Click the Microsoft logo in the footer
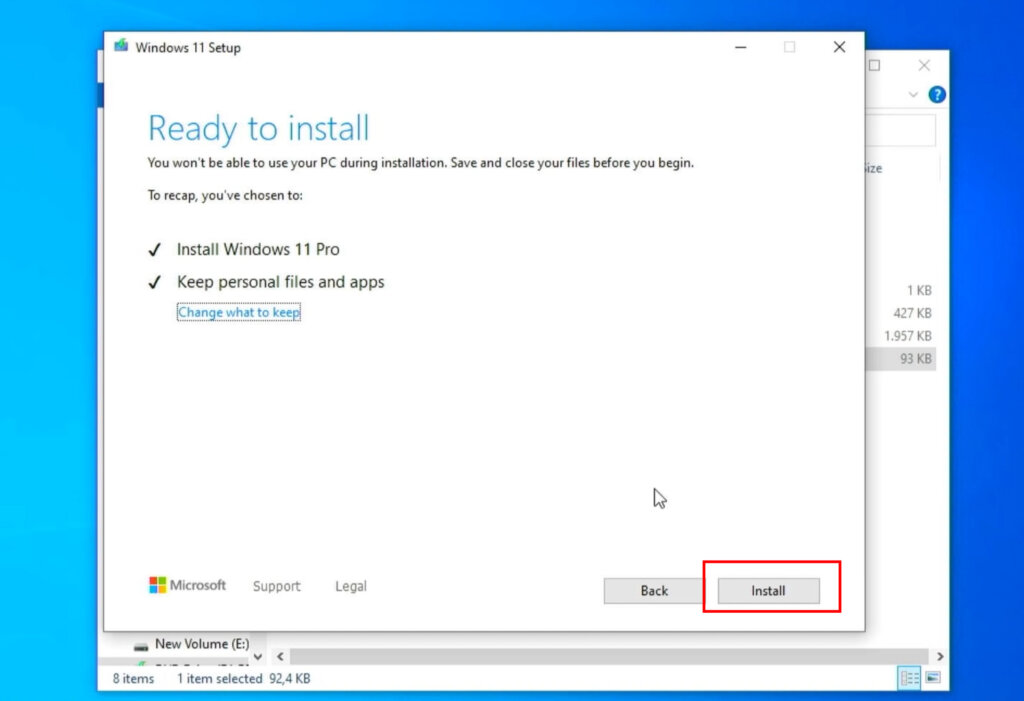Image resolution: width=1024 pixels, height=701 pixels. pyautogui.click(x=158, y=584)
